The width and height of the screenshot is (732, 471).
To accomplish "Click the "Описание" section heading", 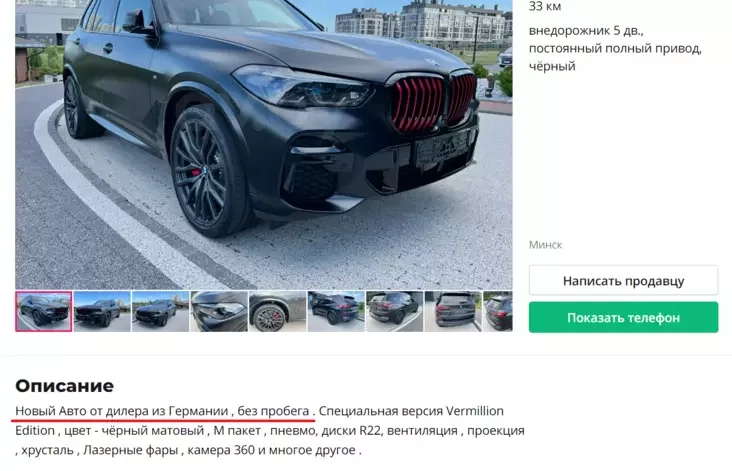I will 64,386.
